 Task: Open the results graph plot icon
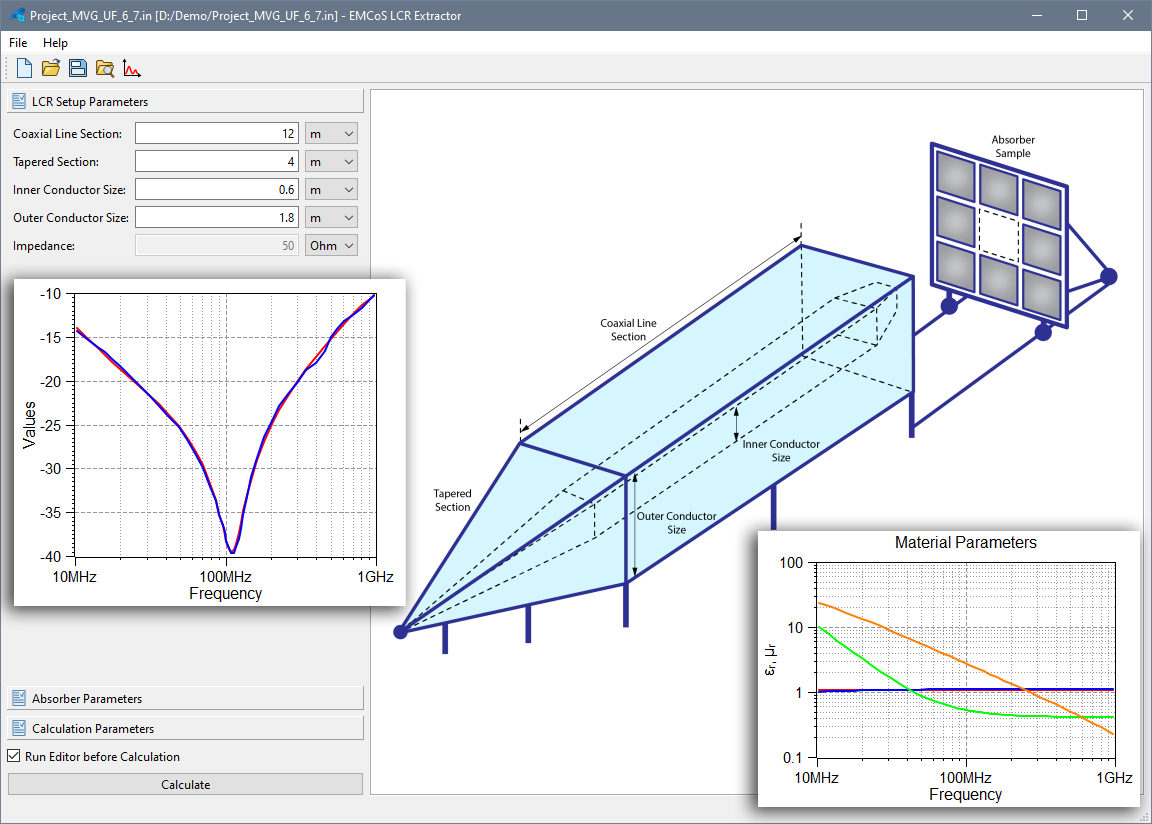[132, 68]
